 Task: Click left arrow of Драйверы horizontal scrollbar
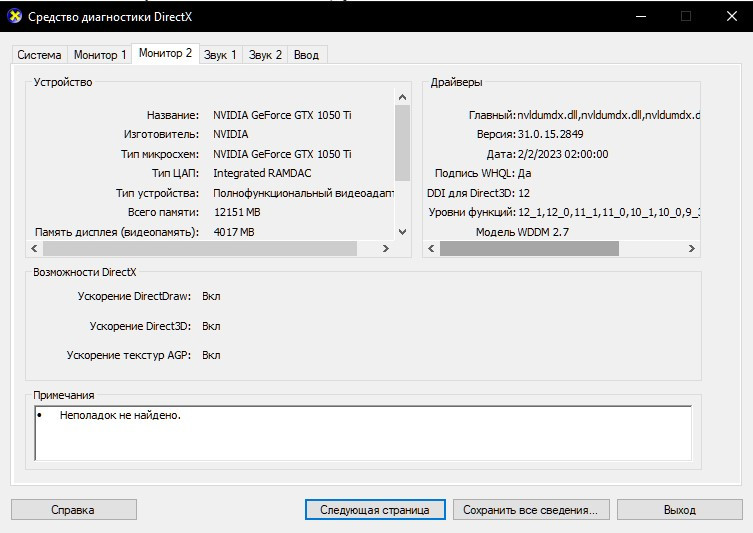click(x=432, y=249)
